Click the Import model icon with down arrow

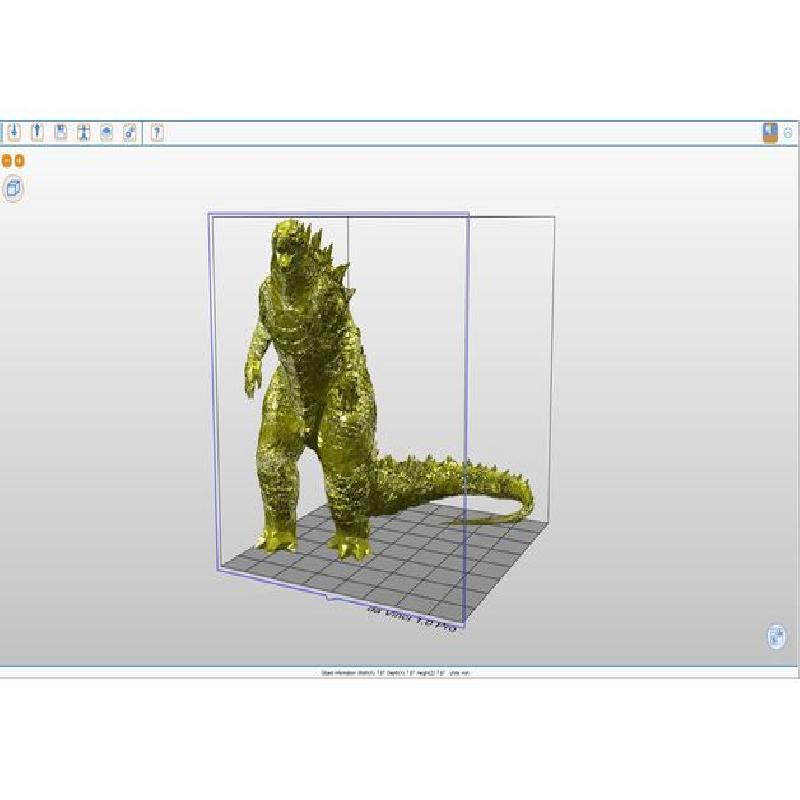click(14, 132)
